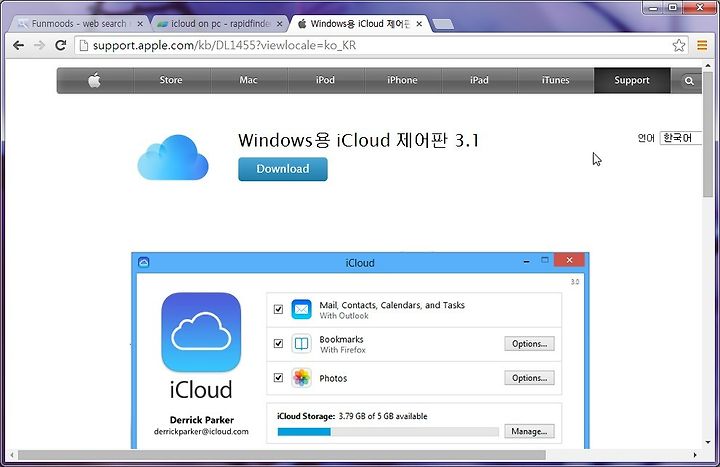Click the blue Download button
This screenshot has height=467, width=720.
click(283, 169)
